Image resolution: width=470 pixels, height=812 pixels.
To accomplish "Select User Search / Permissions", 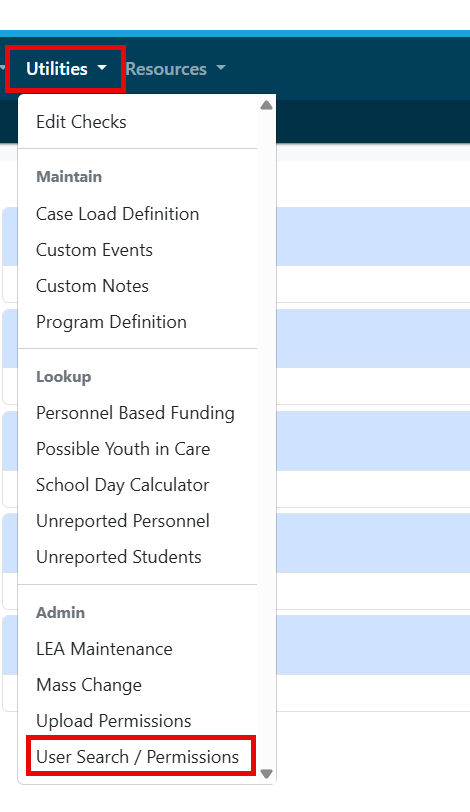I will pos(138,757).
